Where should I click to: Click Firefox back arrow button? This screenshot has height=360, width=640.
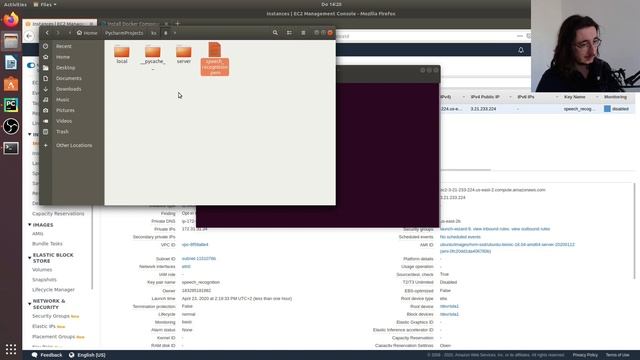(29, 36)
